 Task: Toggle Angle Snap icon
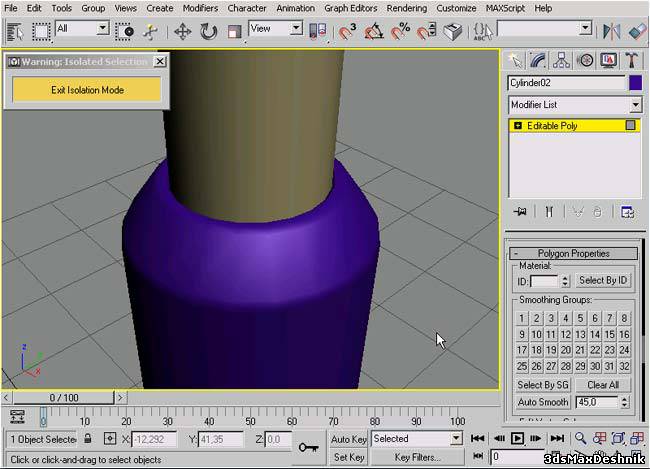tap(374, 32)
